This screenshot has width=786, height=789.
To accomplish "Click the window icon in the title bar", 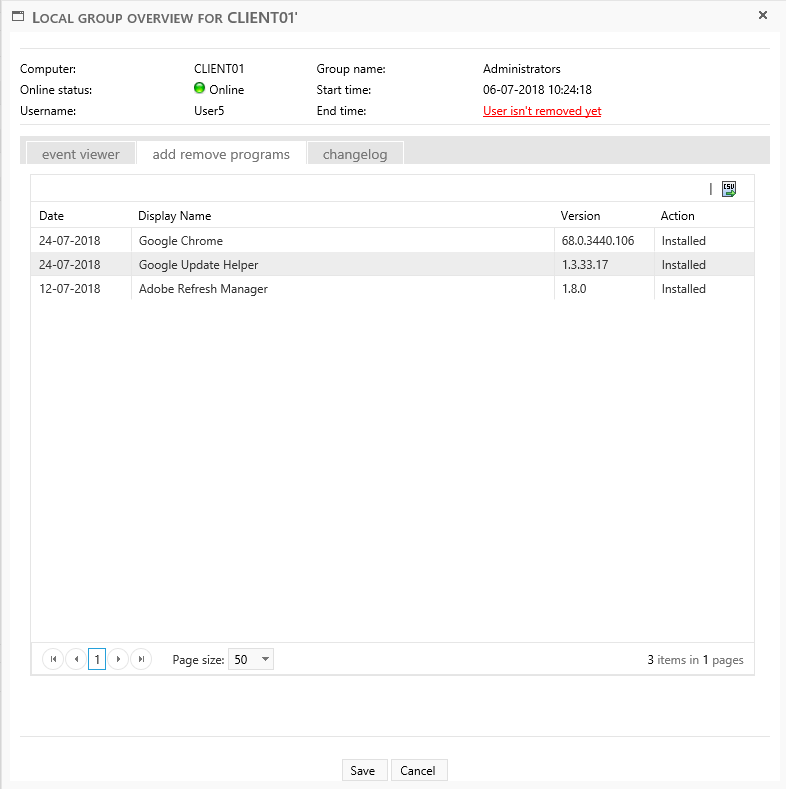I will pyautogui.click(x=18, y=17).
